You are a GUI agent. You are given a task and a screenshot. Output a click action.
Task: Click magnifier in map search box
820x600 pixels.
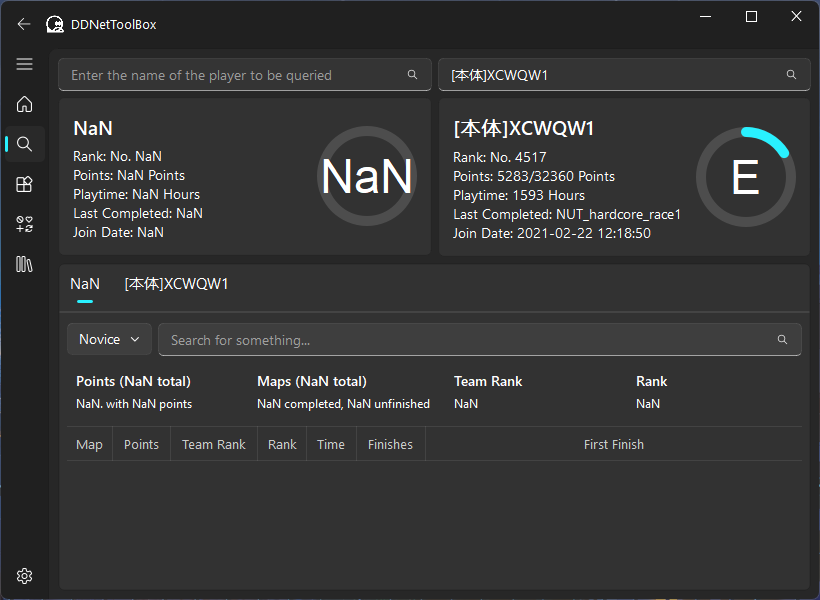coord(782,339)
